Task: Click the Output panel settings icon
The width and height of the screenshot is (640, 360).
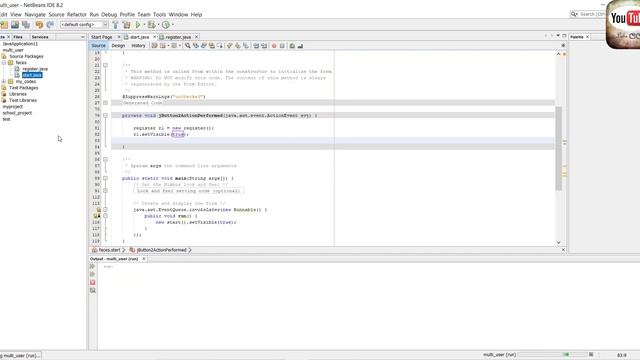Action: (93, 290)
